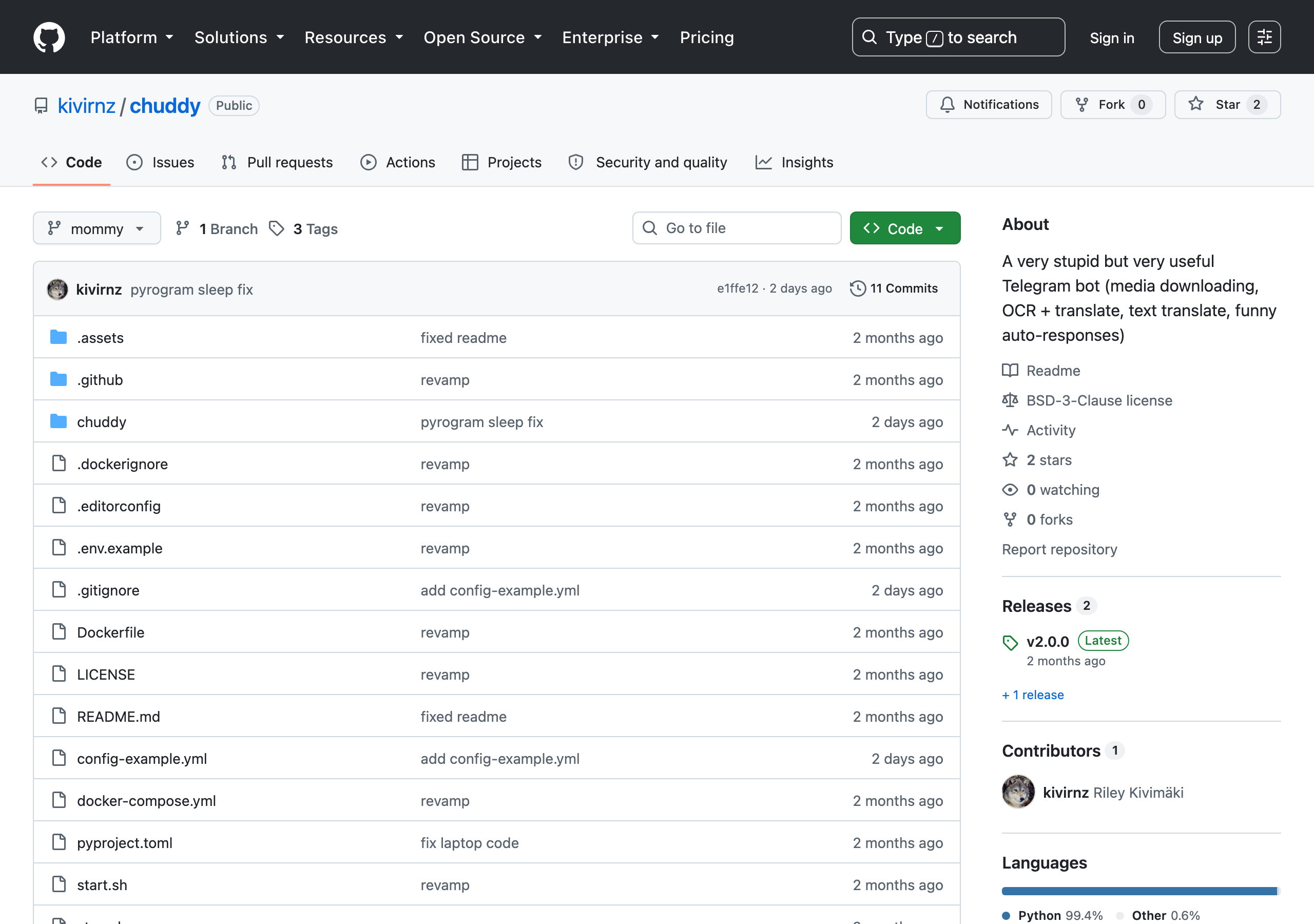
Task: Open the Insights tab
Action: (x=795, y=163)
